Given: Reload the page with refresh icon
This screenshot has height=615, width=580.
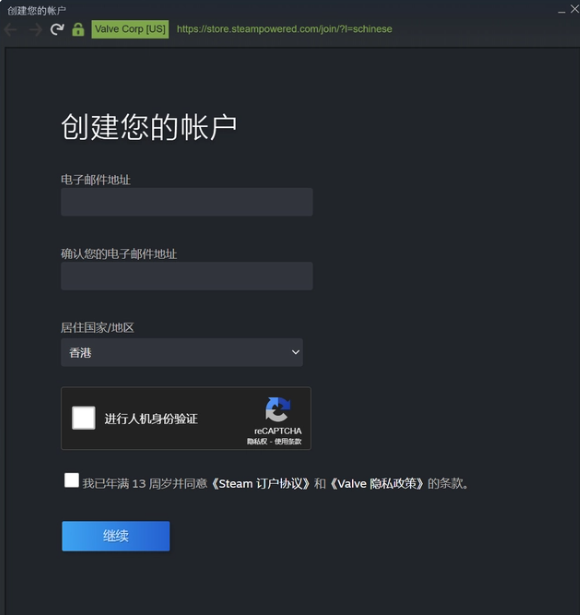Looking at the screenshot, I should click(x=57, y=29).
